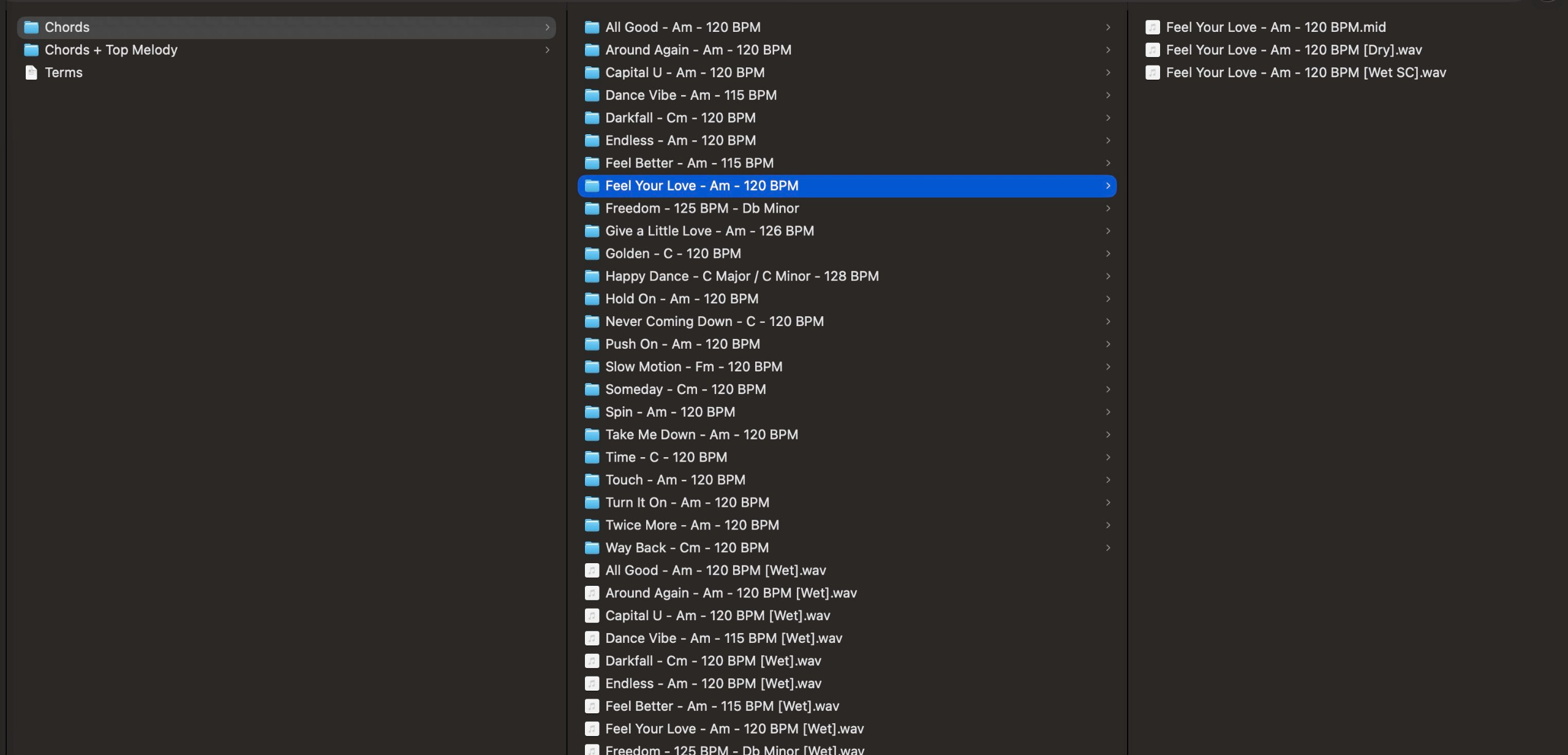Expand the All Good - Am folder chevron
The height and width of the screenshot is (755, 1568).
pyautogui.click(x=1108, y=27)
